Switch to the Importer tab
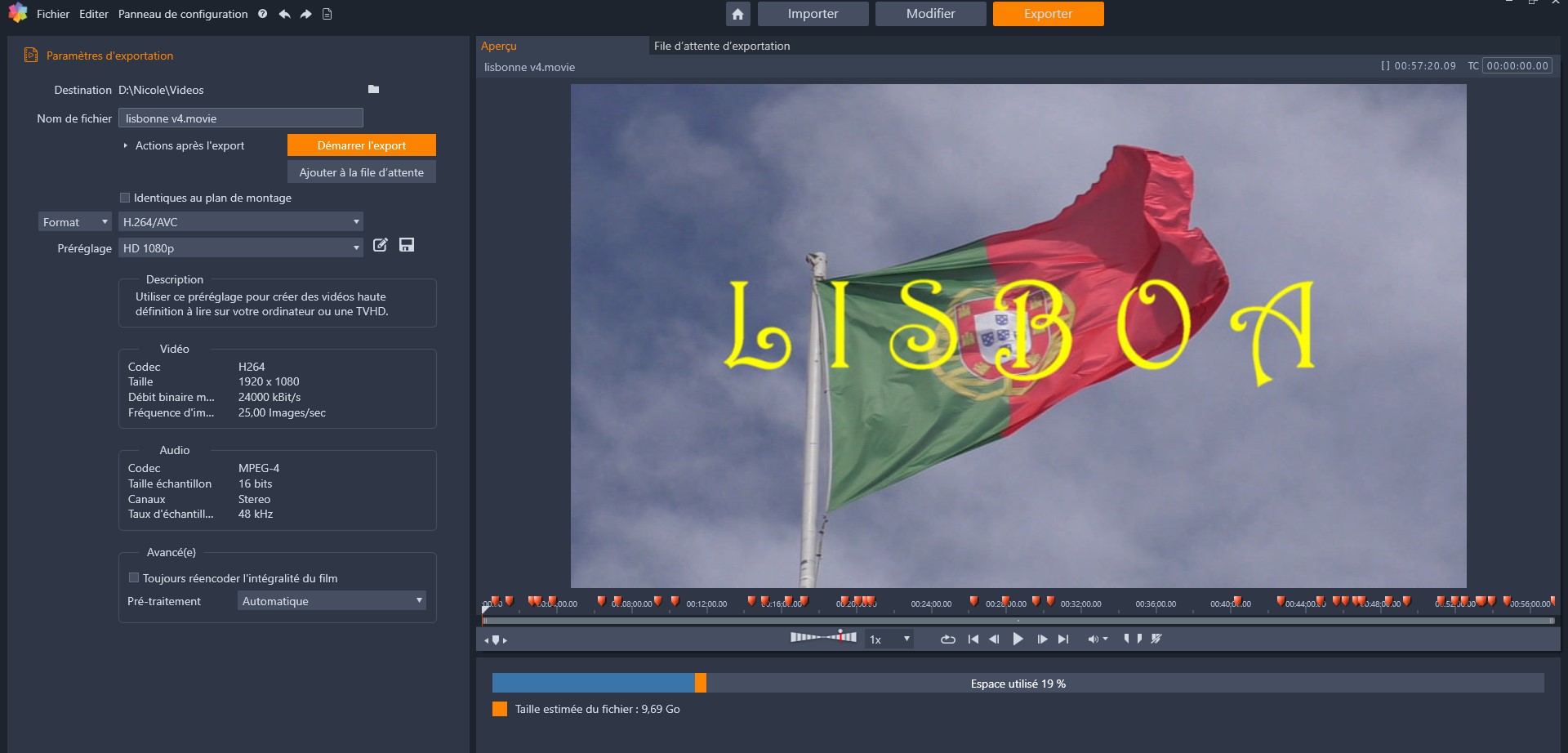The height and width of the screenshot is (753, 1568). click(x=813, y=14)
